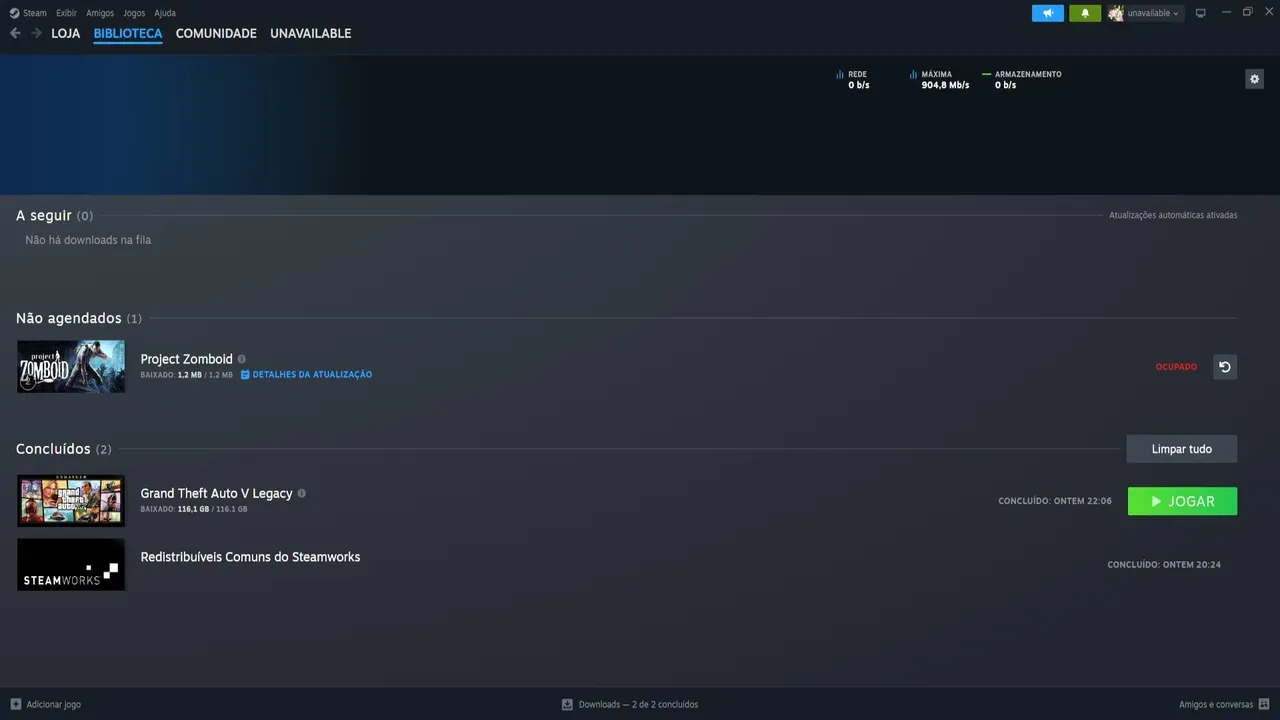Click the A seguir section heading
The height and width of the screenshot is (720, 1280).
(54, 216)
